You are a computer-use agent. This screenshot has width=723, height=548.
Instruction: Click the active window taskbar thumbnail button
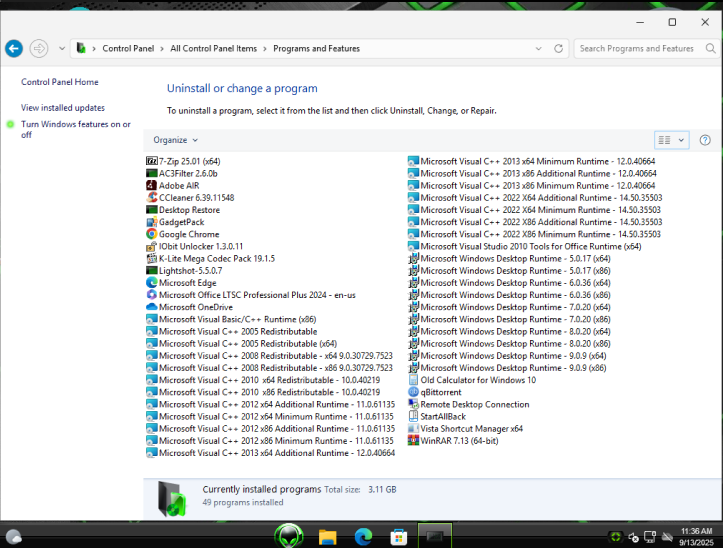(435, 536)
